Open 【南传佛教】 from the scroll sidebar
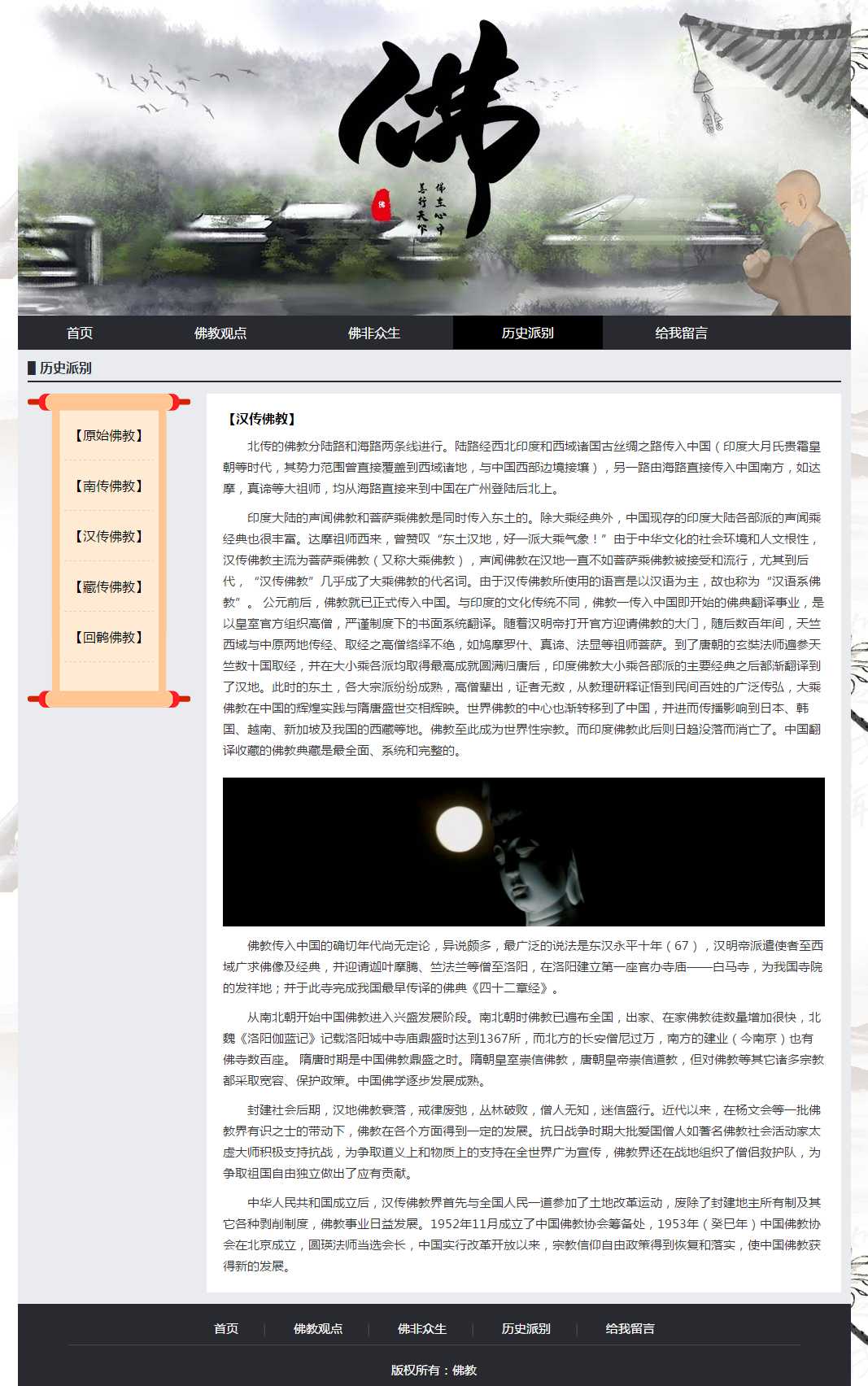This screenshot has width=868, height=1386. (109, 486)
